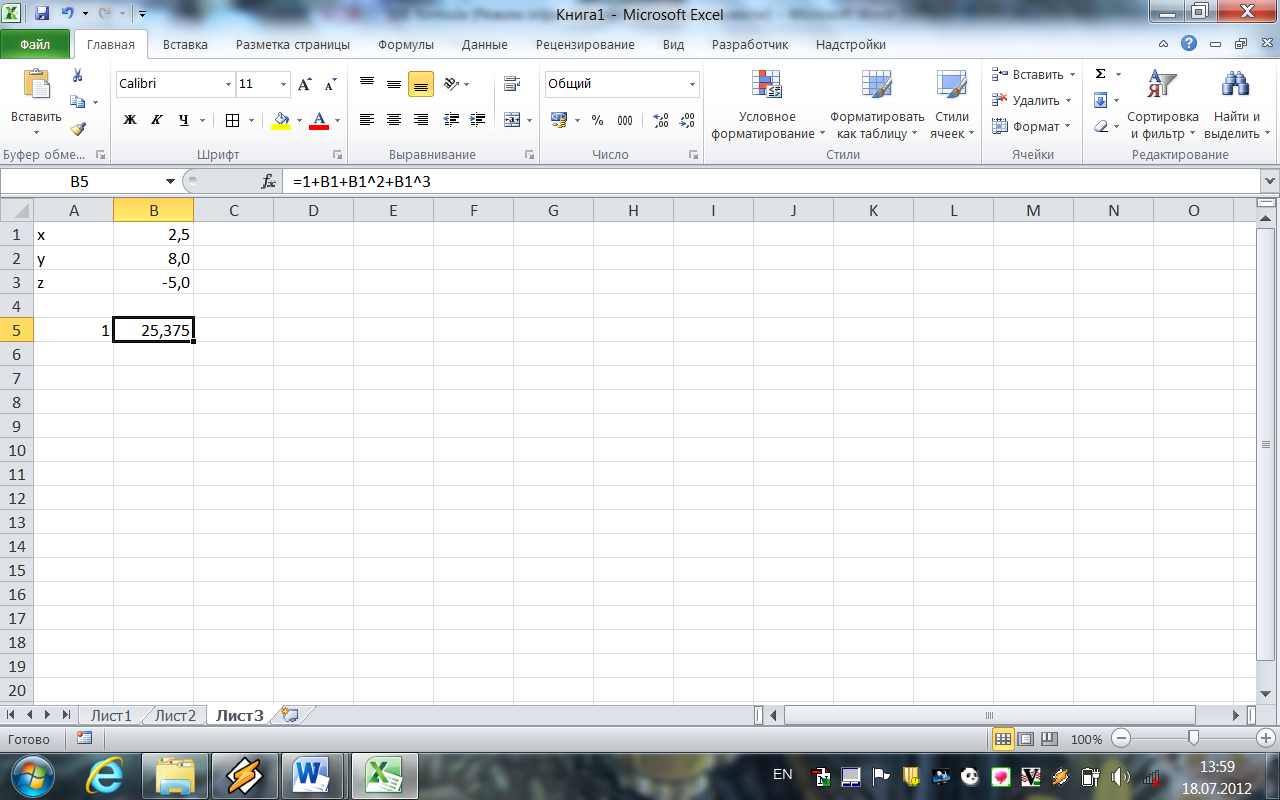
Task: Click the Percent Style icon
Action: (597, 120)
